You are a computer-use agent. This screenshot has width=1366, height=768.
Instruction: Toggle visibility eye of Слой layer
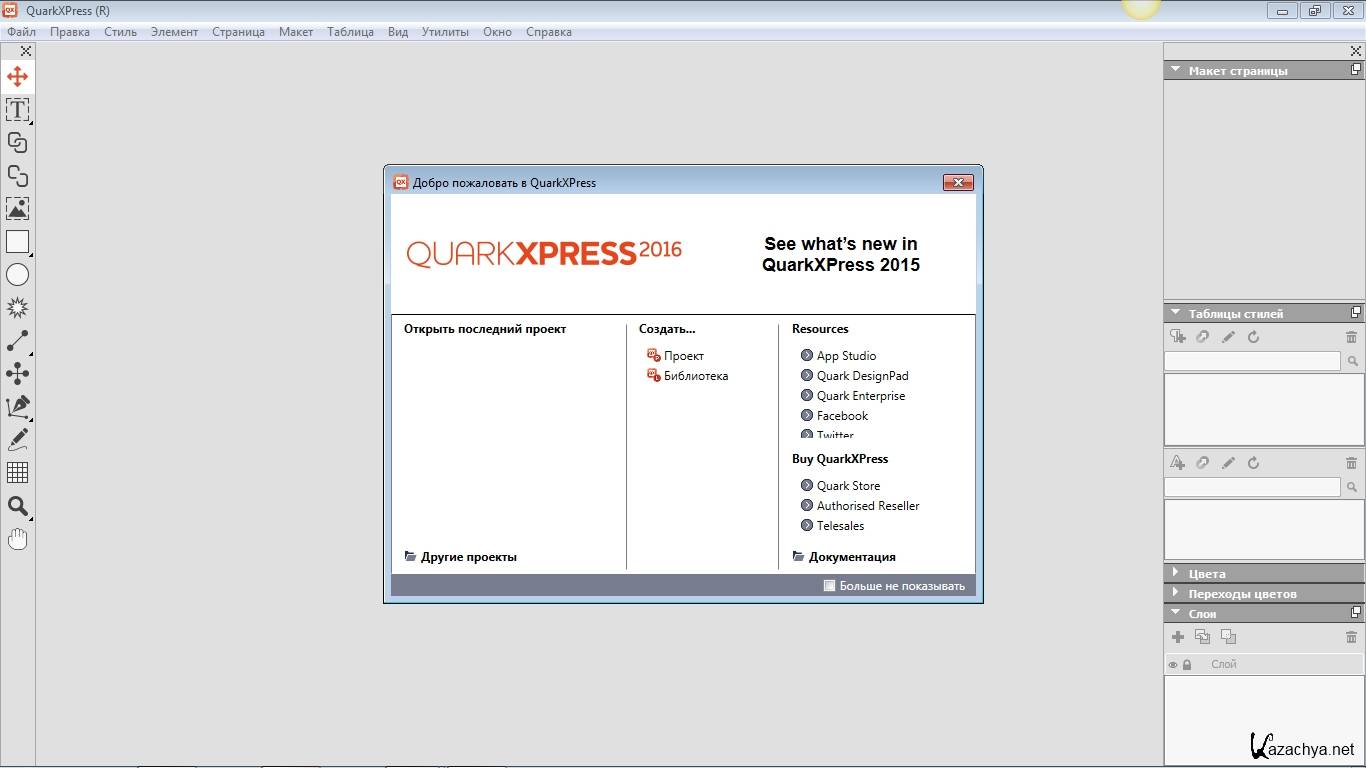1173,665
